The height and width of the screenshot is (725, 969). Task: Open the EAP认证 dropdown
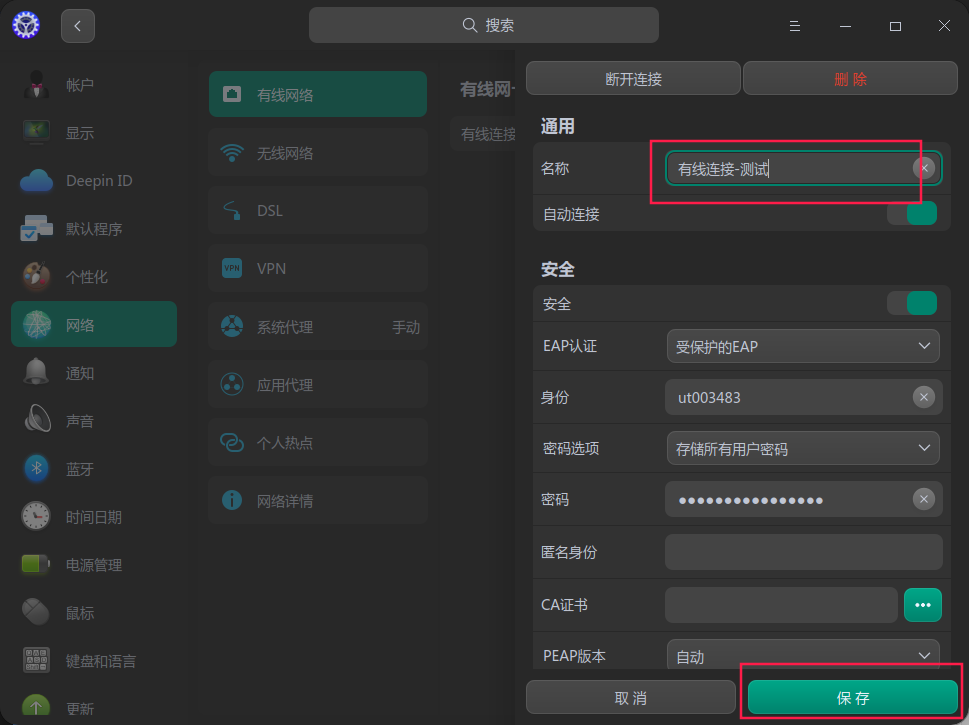tap(803, 346)
